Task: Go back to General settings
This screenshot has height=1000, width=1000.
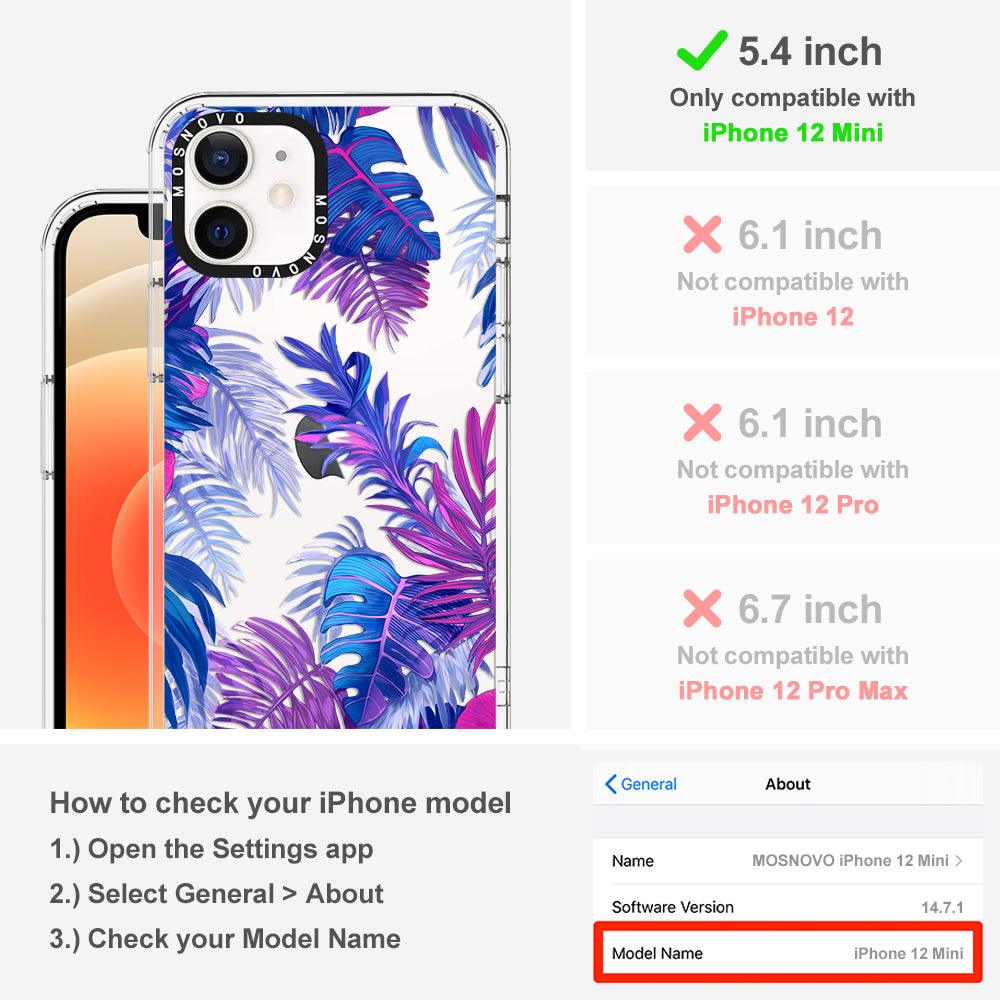Action: coord(641,784)
